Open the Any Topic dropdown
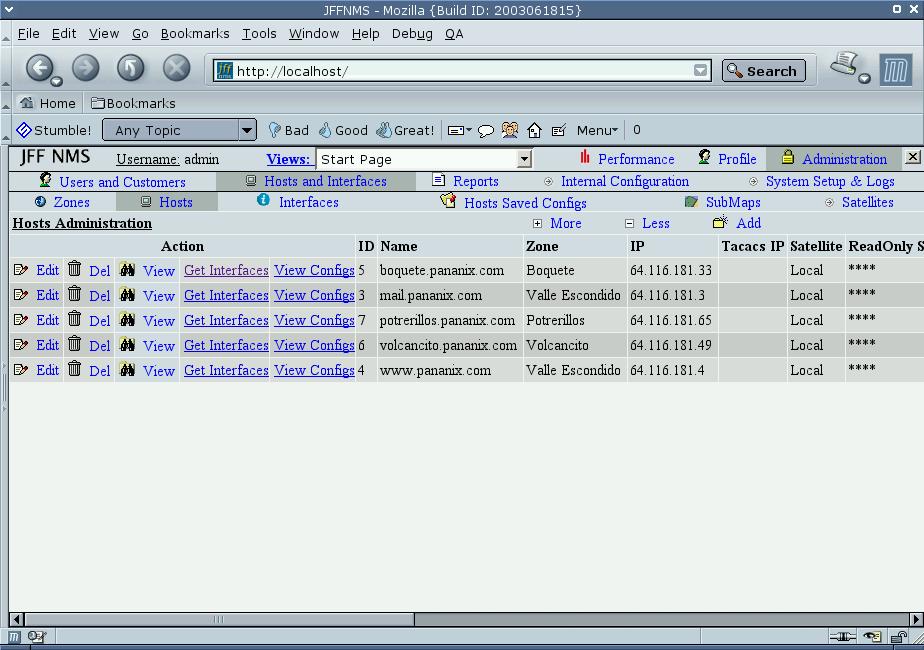The image size is (924, 650). tap(180, 130)
